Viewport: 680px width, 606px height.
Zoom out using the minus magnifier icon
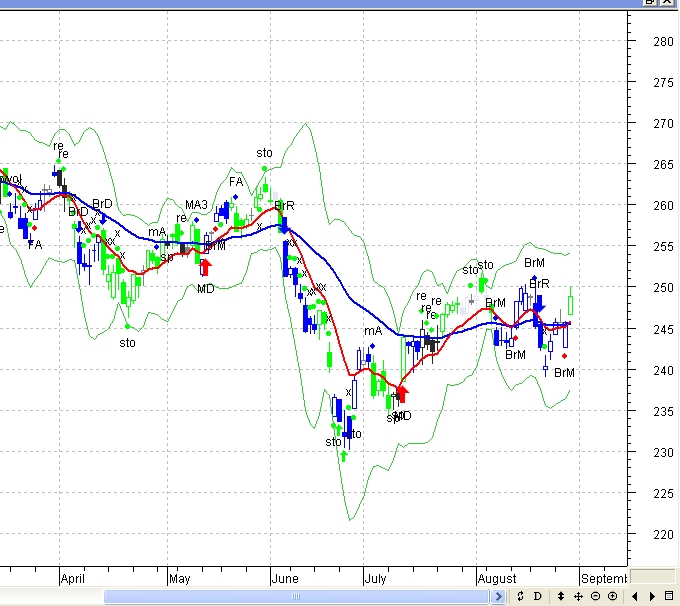596,597
